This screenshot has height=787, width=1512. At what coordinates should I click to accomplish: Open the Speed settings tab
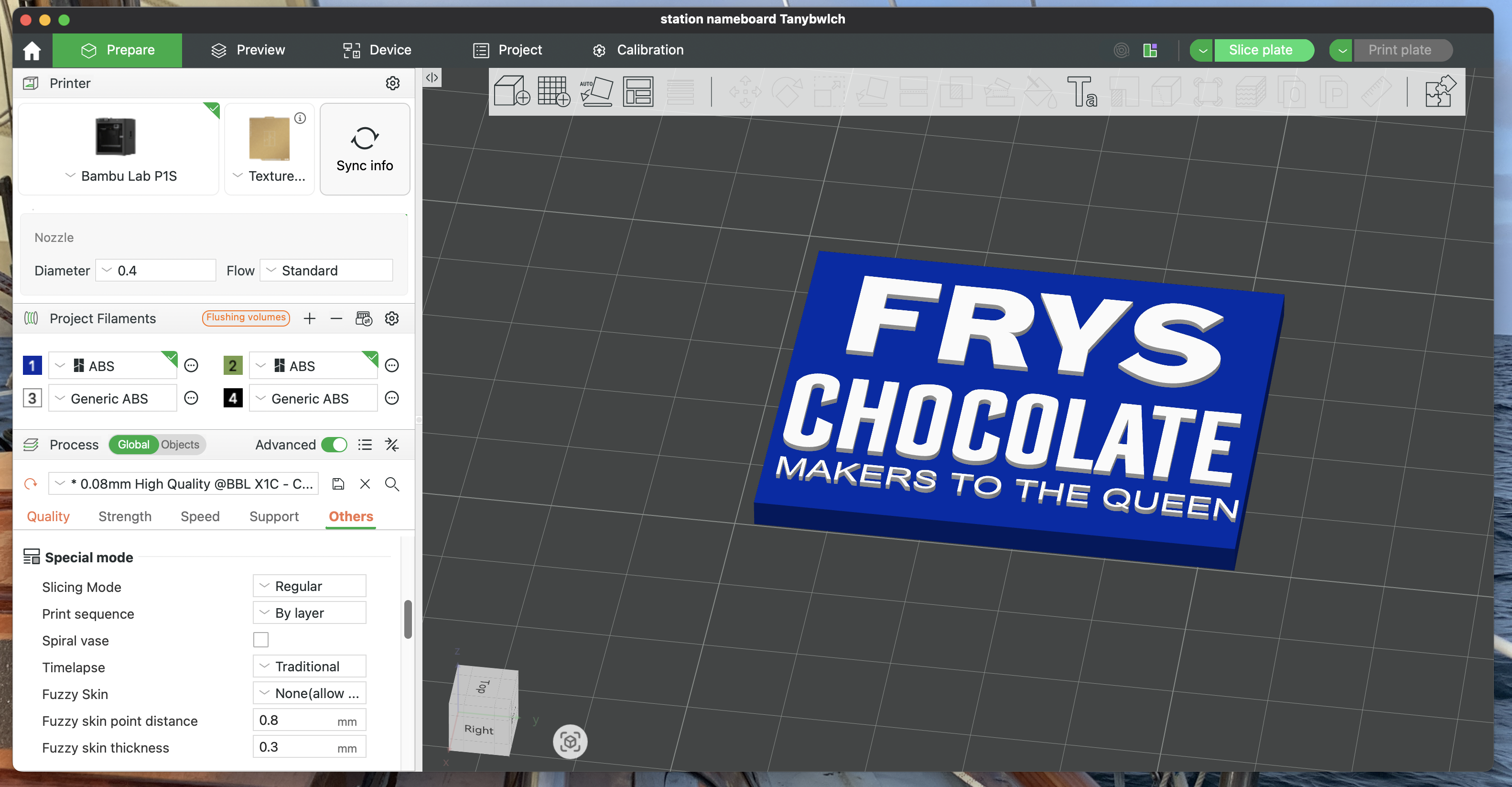click(200, 516)
